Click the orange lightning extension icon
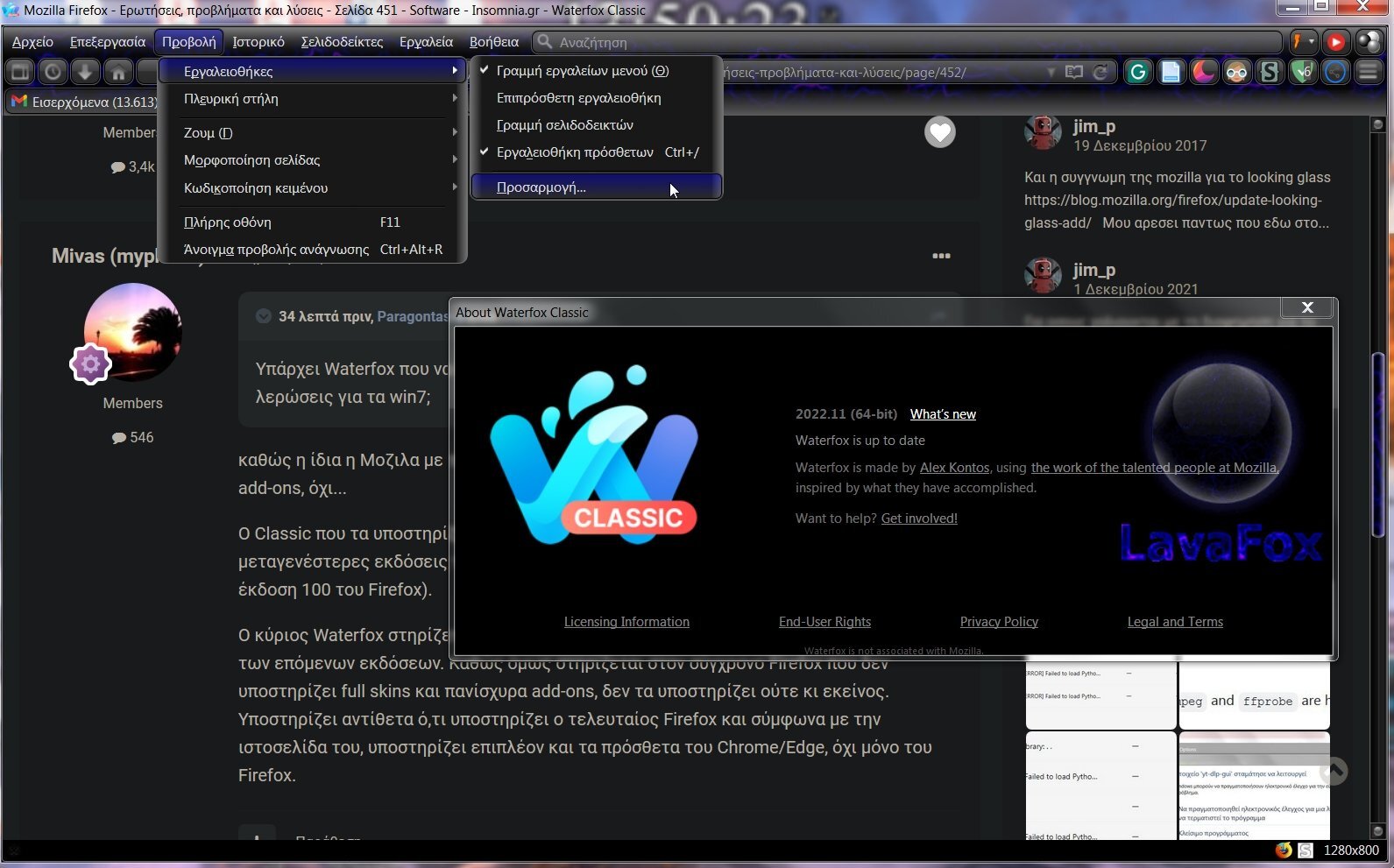Image resolution: width=1394 pixels, height=868 pixels. [1297, 42]
